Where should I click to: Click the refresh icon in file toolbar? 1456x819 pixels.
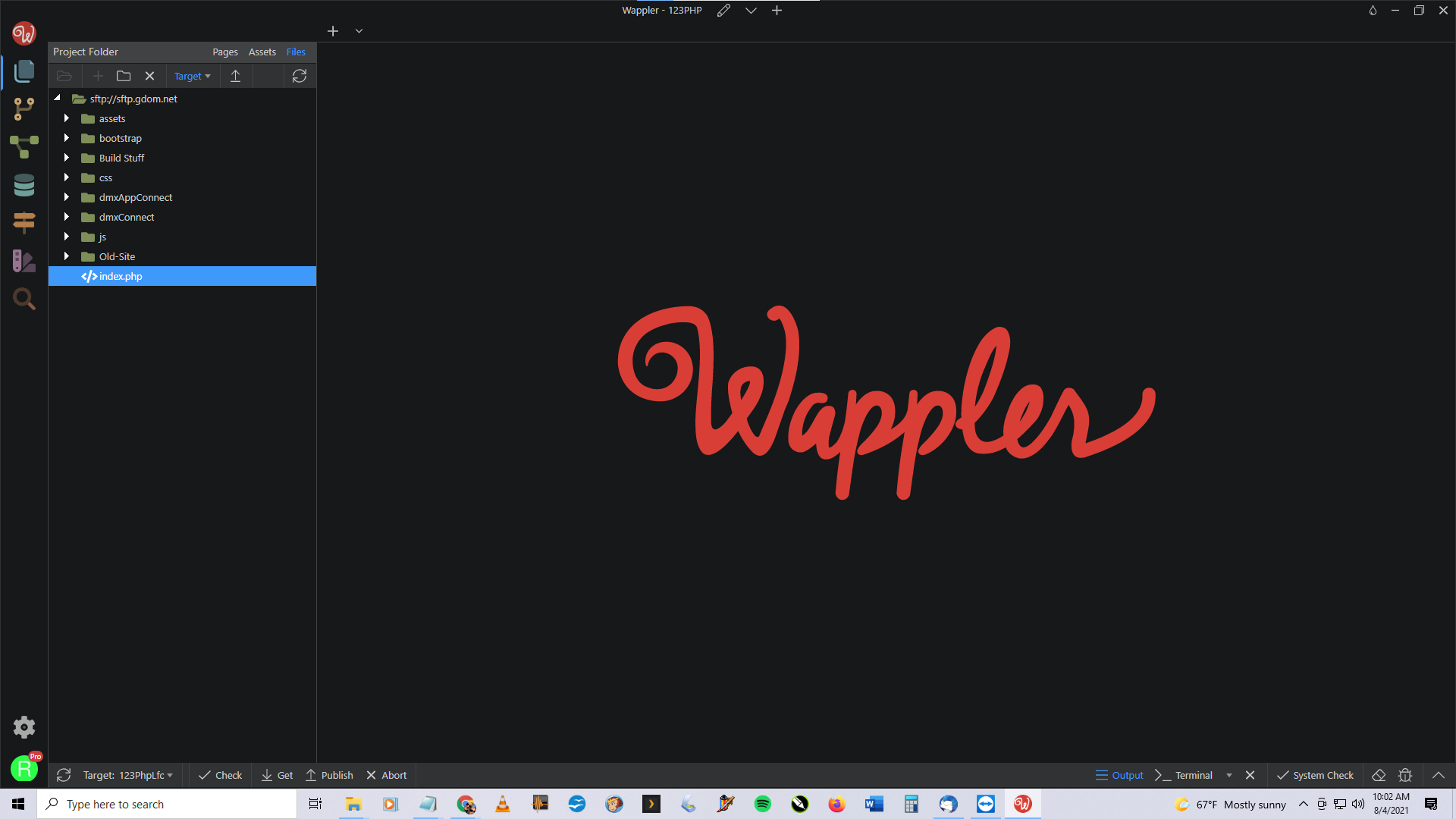coord(300,76)
